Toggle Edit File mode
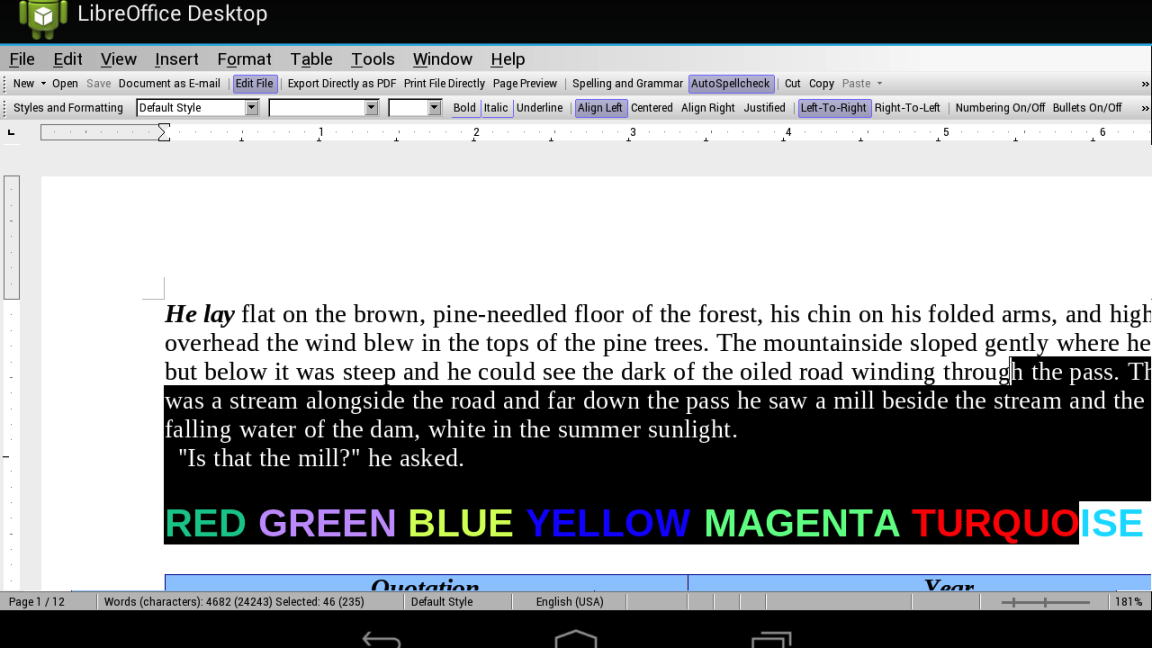 (255, 84)
